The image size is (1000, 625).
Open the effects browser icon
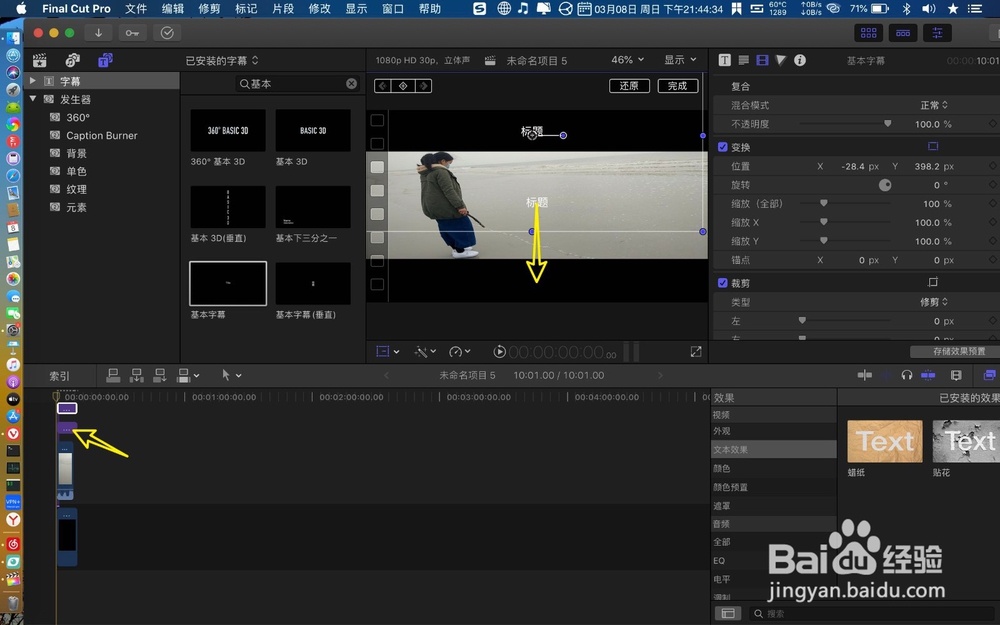coord(989,375)
